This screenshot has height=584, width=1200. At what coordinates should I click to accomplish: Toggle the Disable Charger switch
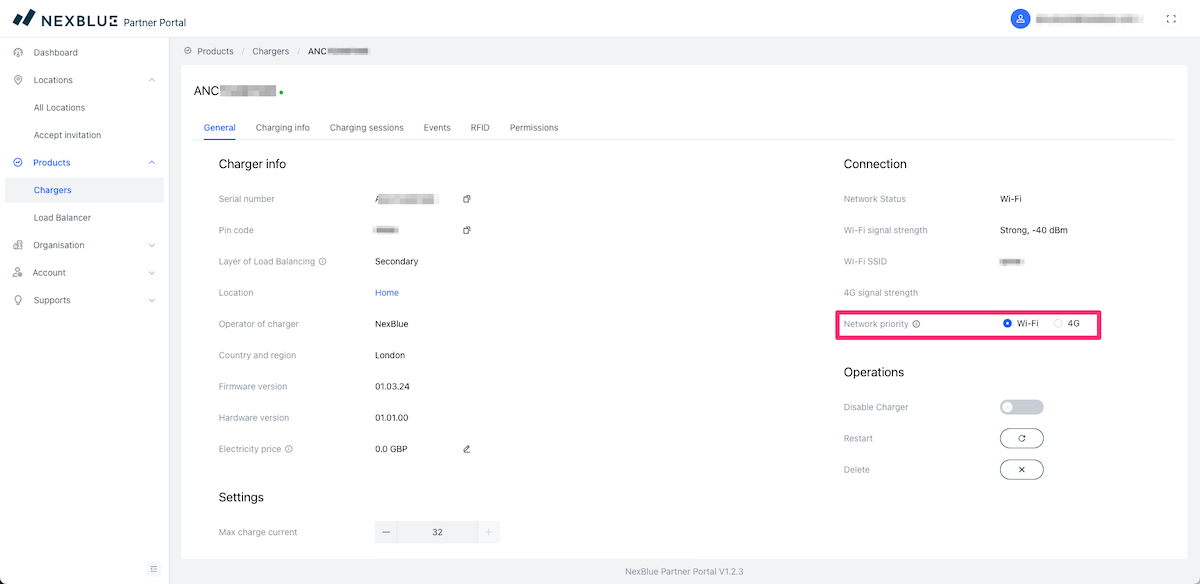pos(1021,407)
